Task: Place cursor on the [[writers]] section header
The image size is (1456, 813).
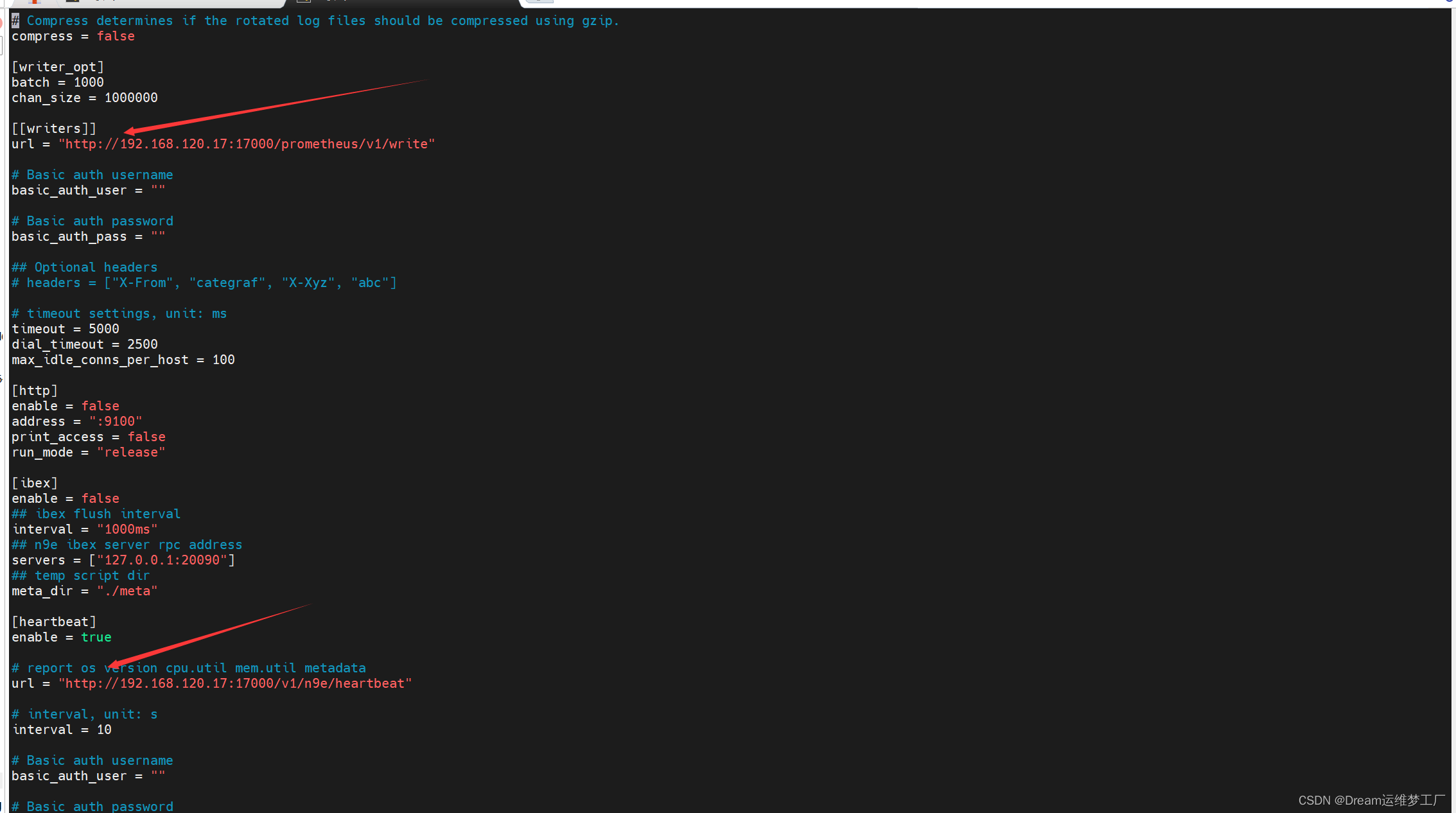Action: pyautogui.click(x=54, y=128)
